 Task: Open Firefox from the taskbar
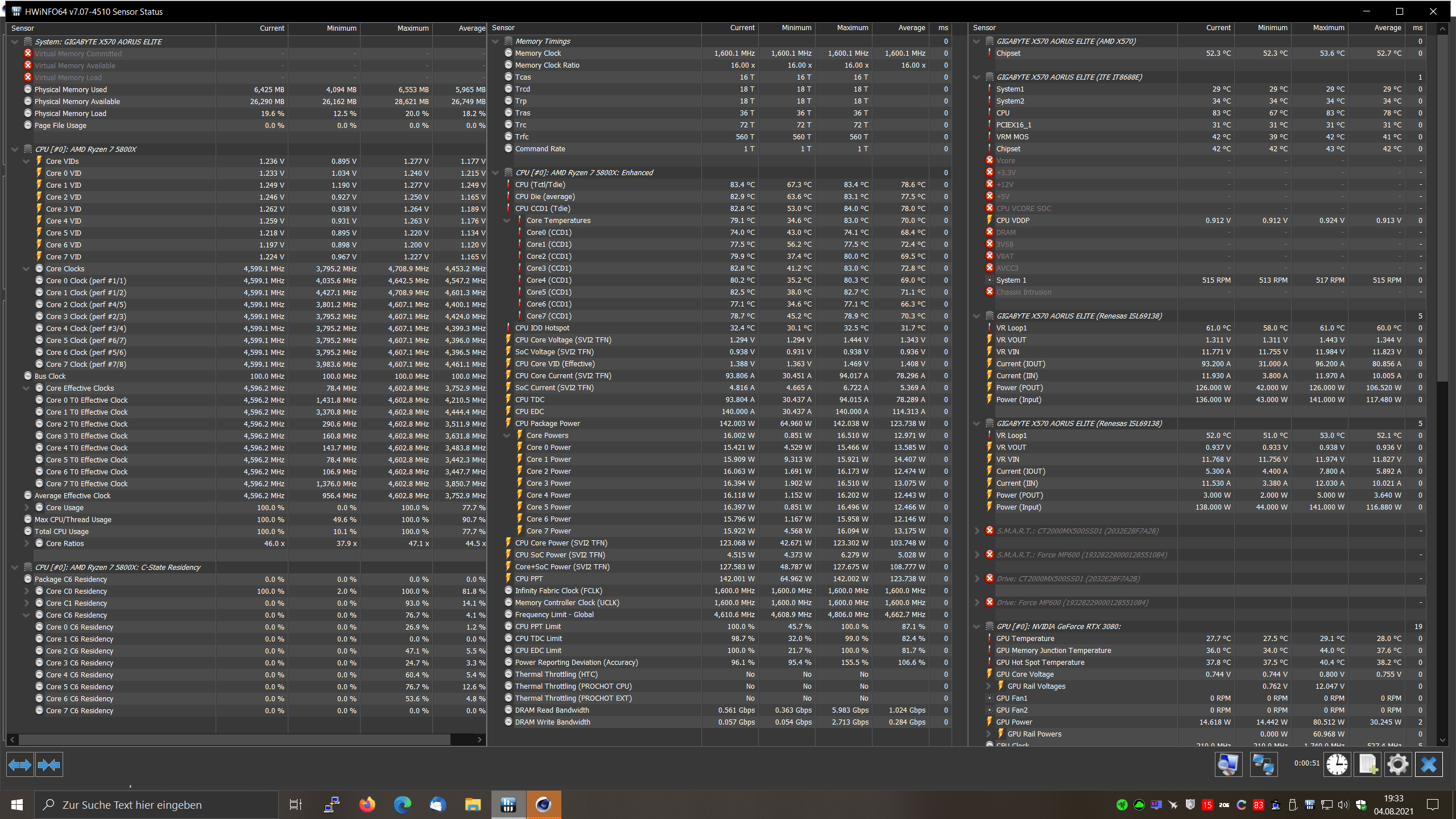[x=367, y=805]
